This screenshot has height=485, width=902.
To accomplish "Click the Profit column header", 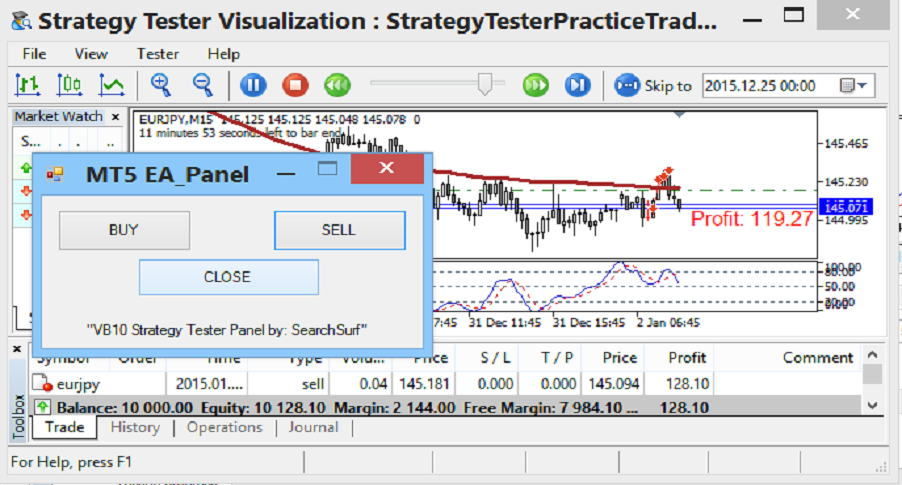I will click(x=687, y=358).
